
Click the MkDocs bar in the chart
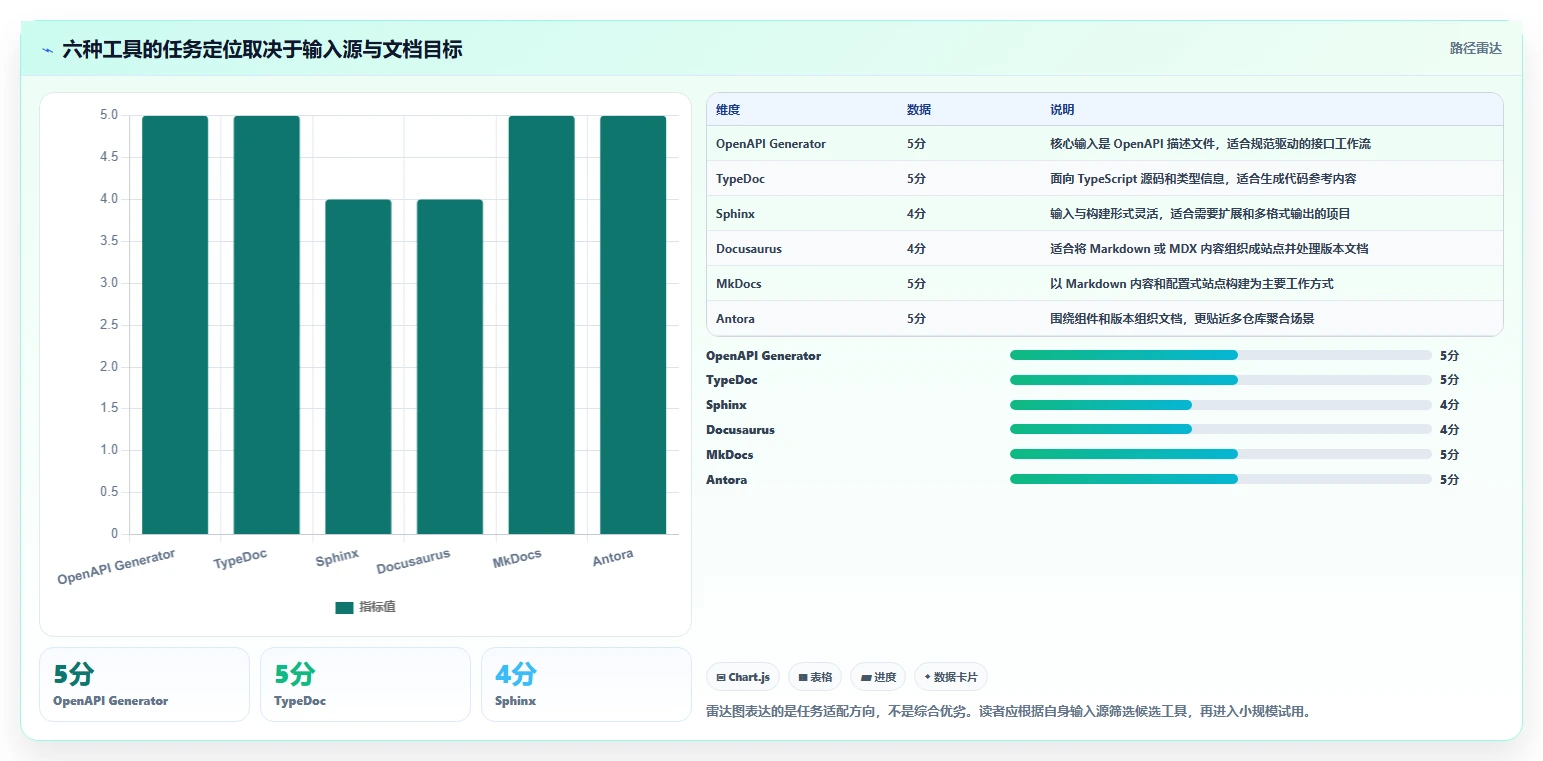coord(542,325)
